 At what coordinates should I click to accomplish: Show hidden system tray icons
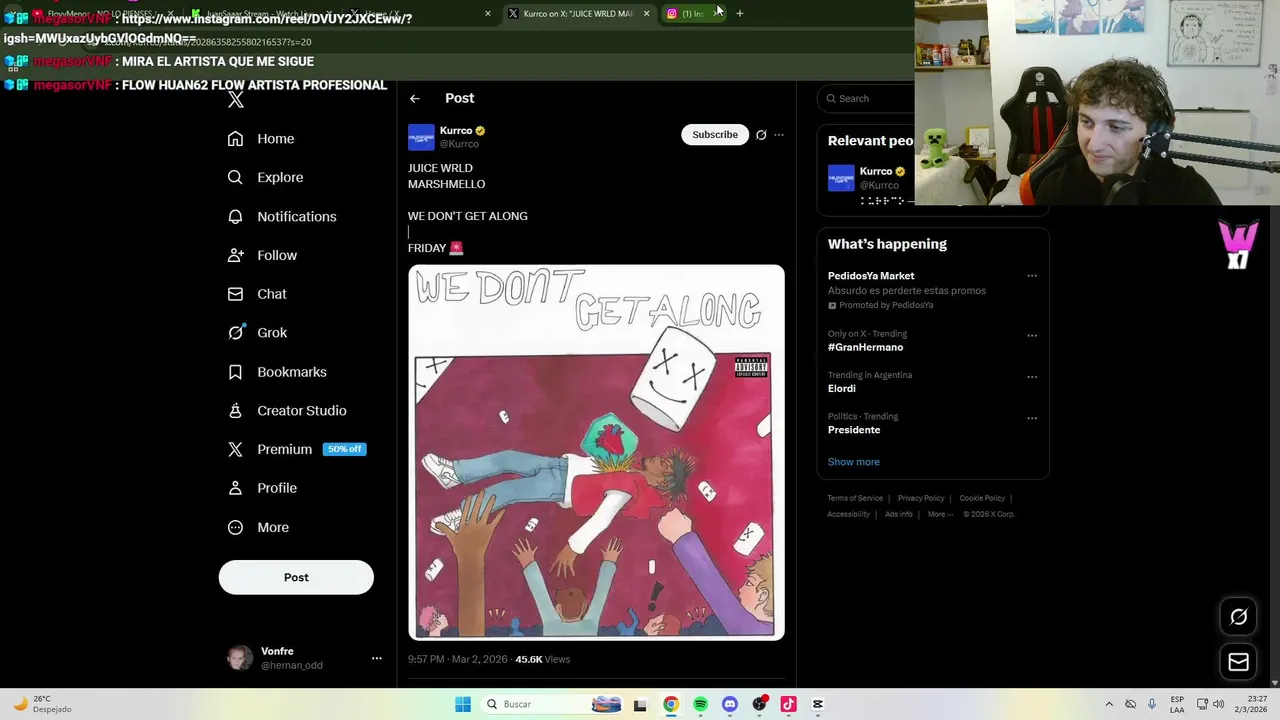pyautogui.click(x=1108, y=704)
